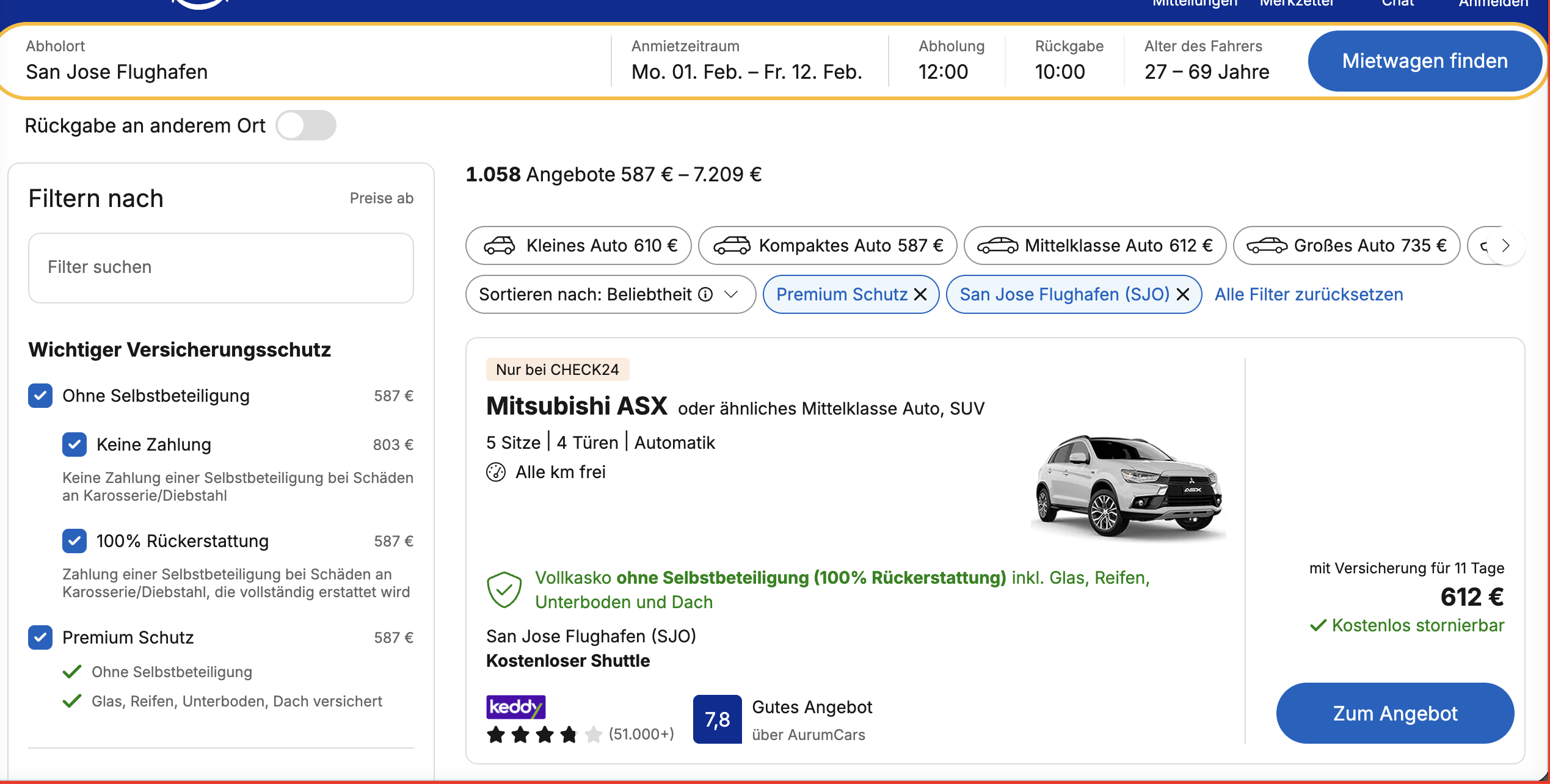Uncheck the Premium Schutz filter checkbox
The image size is (1550, 784).
pyautogui.click(x=40, y=637)
